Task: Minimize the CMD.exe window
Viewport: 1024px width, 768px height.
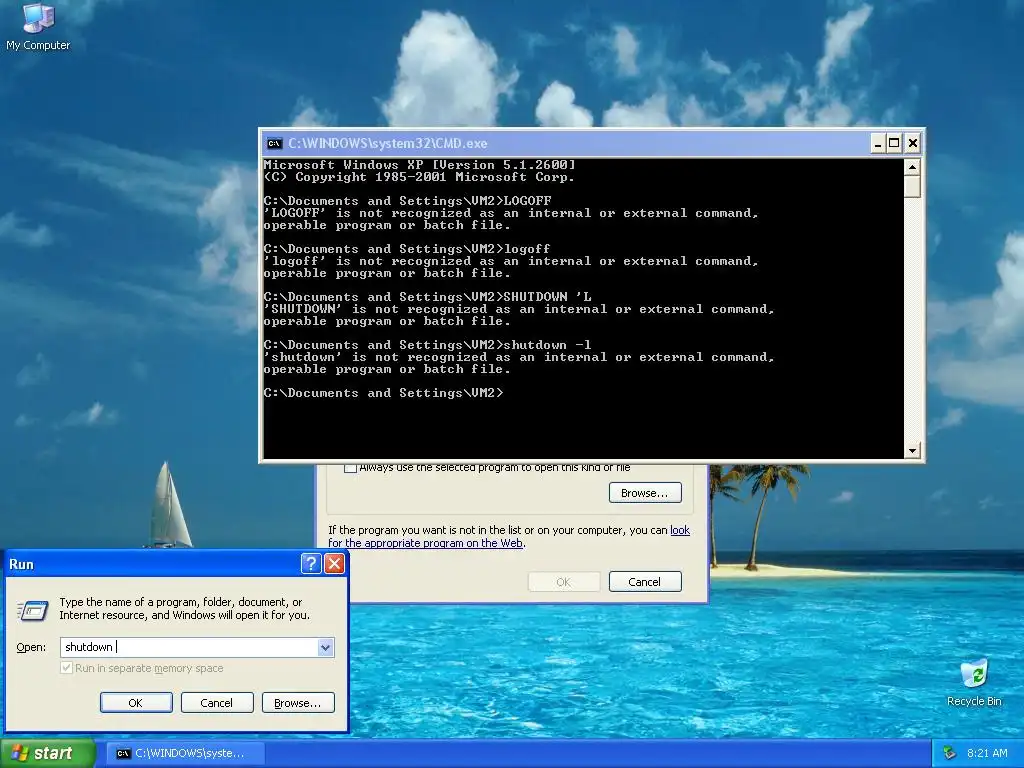Action: coord(878,144)
